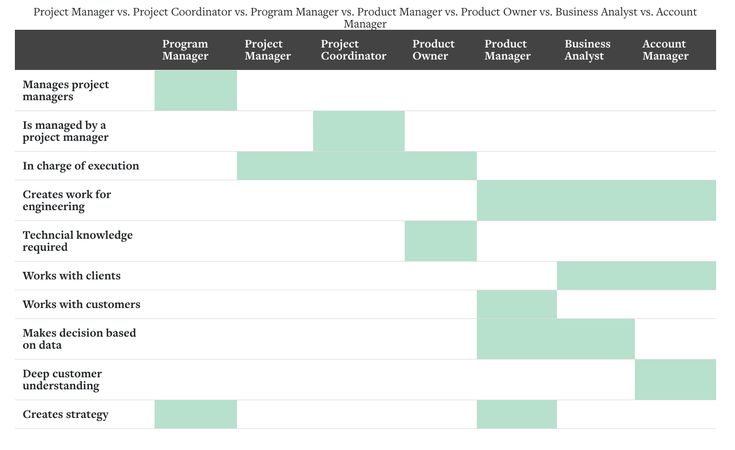Click the 'Works with customers' row label
This screenshot has height=450, width=735.
click(81, 304)
